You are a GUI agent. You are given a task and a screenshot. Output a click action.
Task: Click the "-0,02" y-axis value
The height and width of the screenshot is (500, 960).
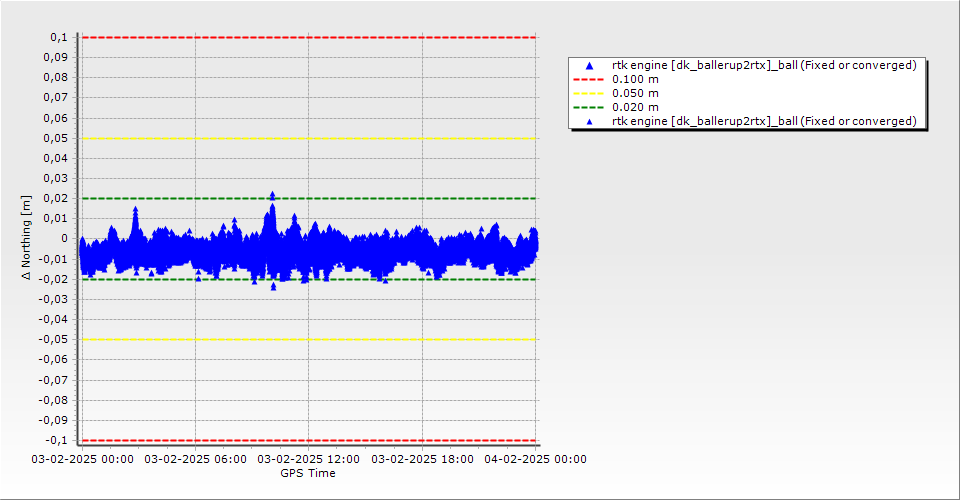coord(53,279)
